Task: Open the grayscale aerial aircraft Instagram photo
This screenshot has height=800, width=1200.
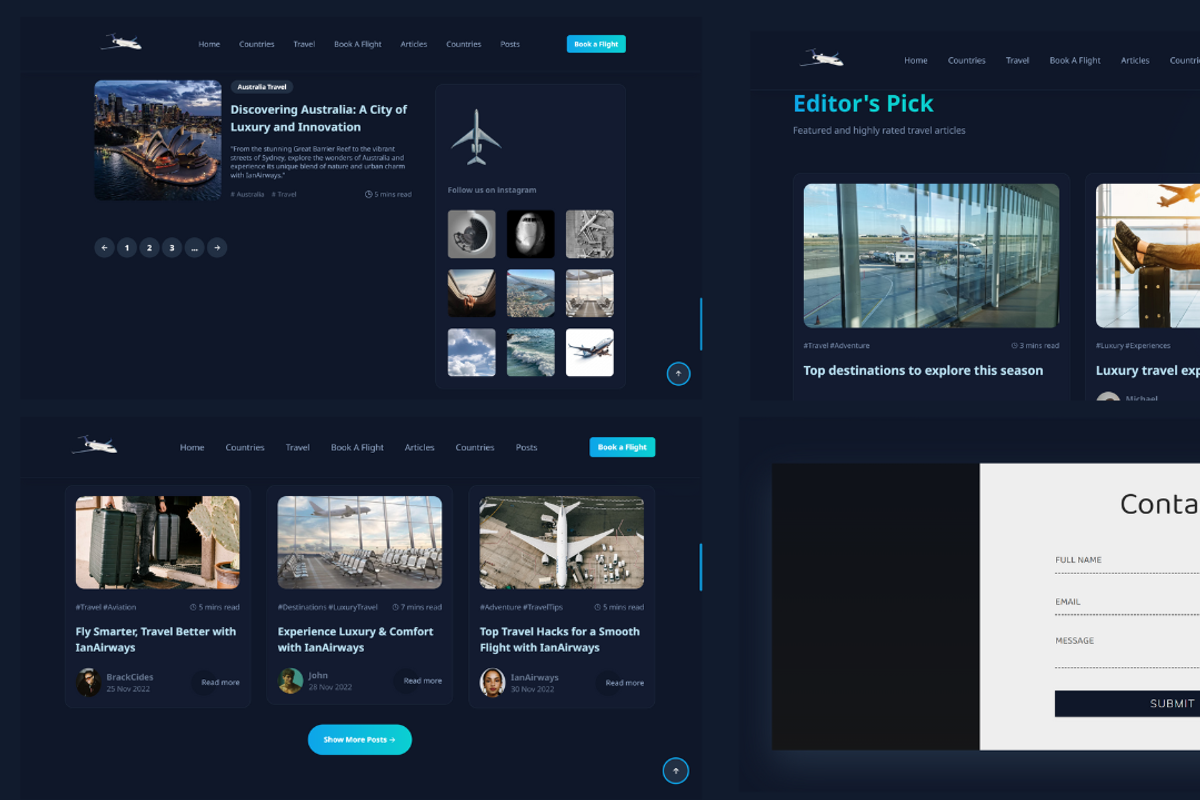Action: click(x=590, y=234)
